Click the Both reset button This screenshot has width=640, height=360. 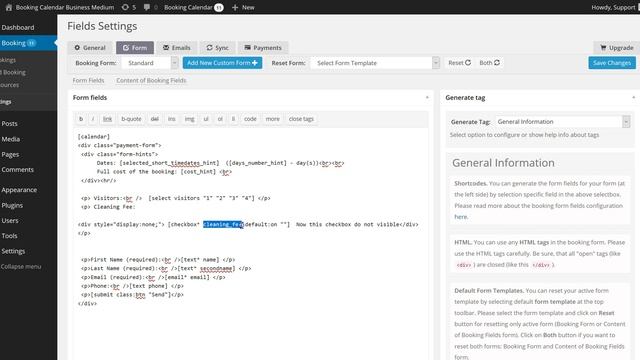[x=489, y=63]
